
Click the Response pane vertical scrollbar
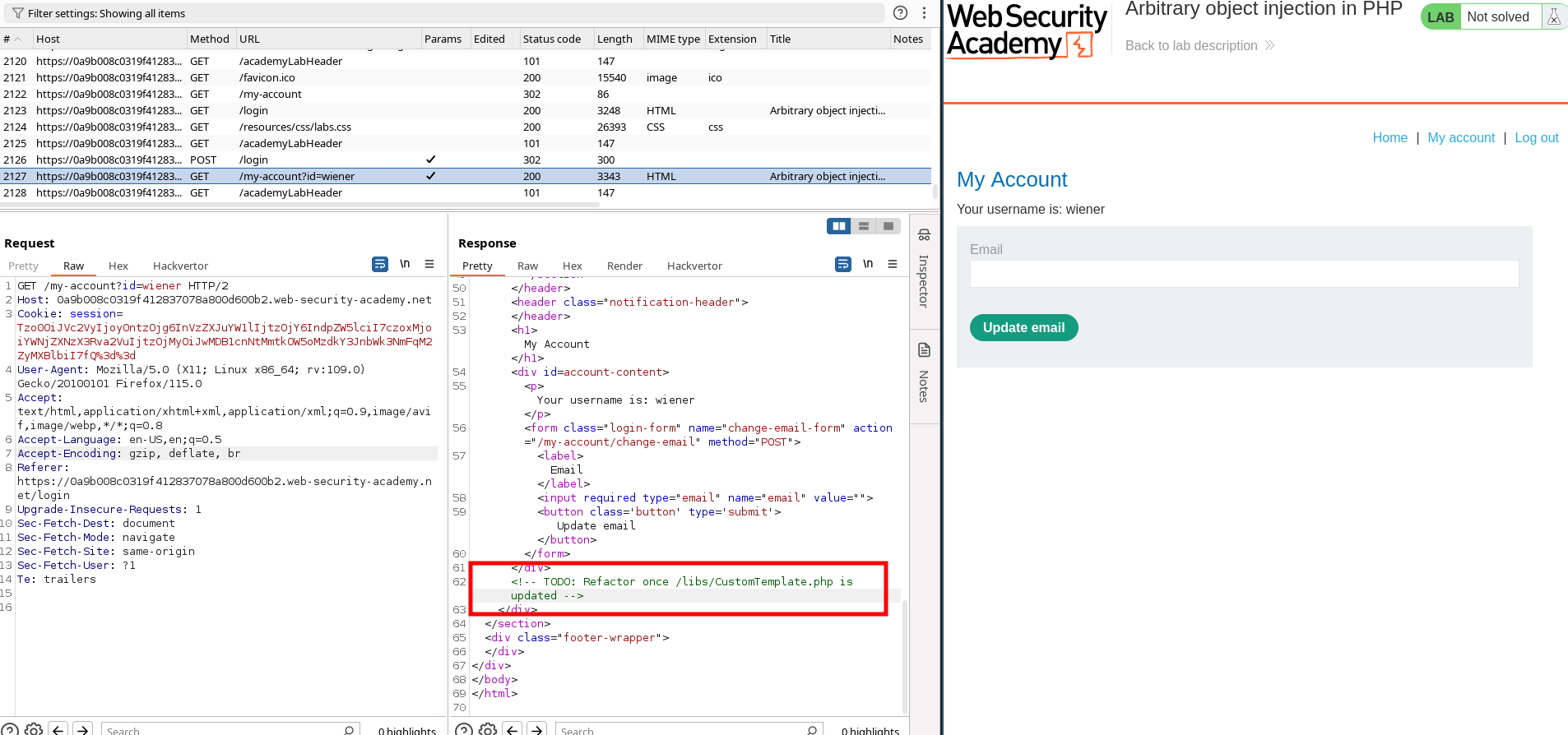point(905,655)
